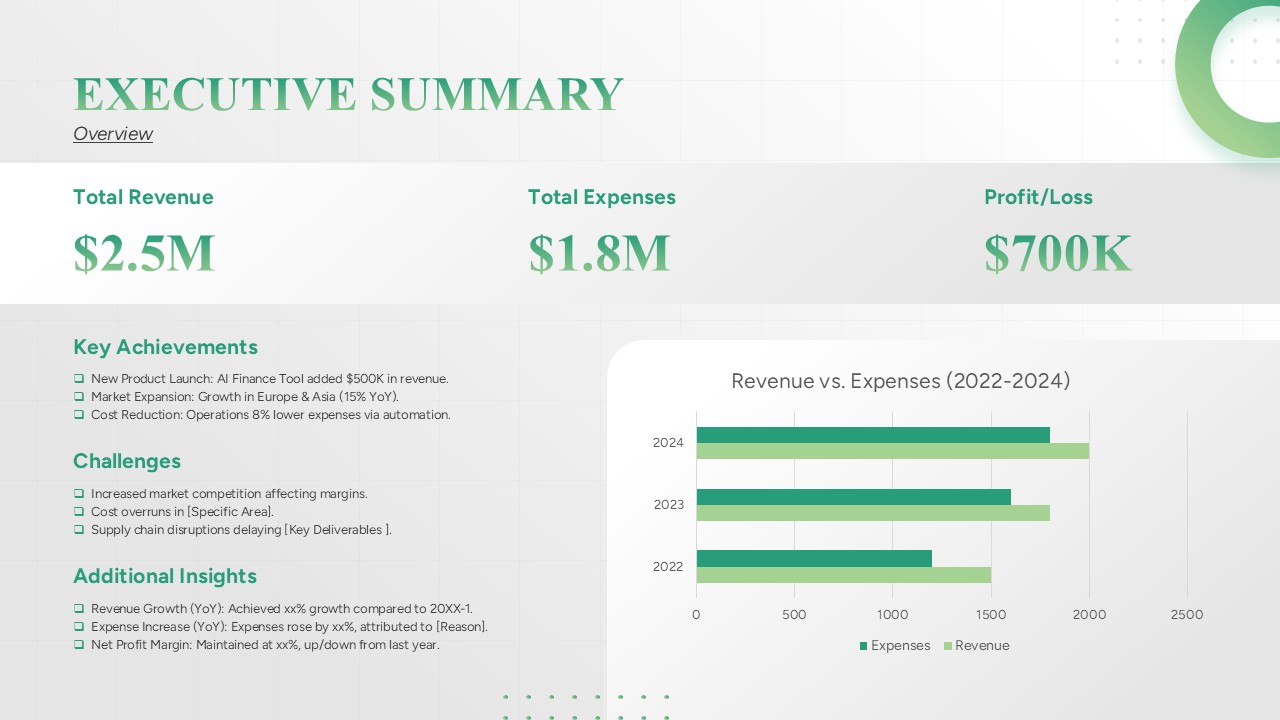Viewport: 1280px width, 720px height.
Task: Select the "$1.8M" expenses figure
Action: (x=599, y=253)
